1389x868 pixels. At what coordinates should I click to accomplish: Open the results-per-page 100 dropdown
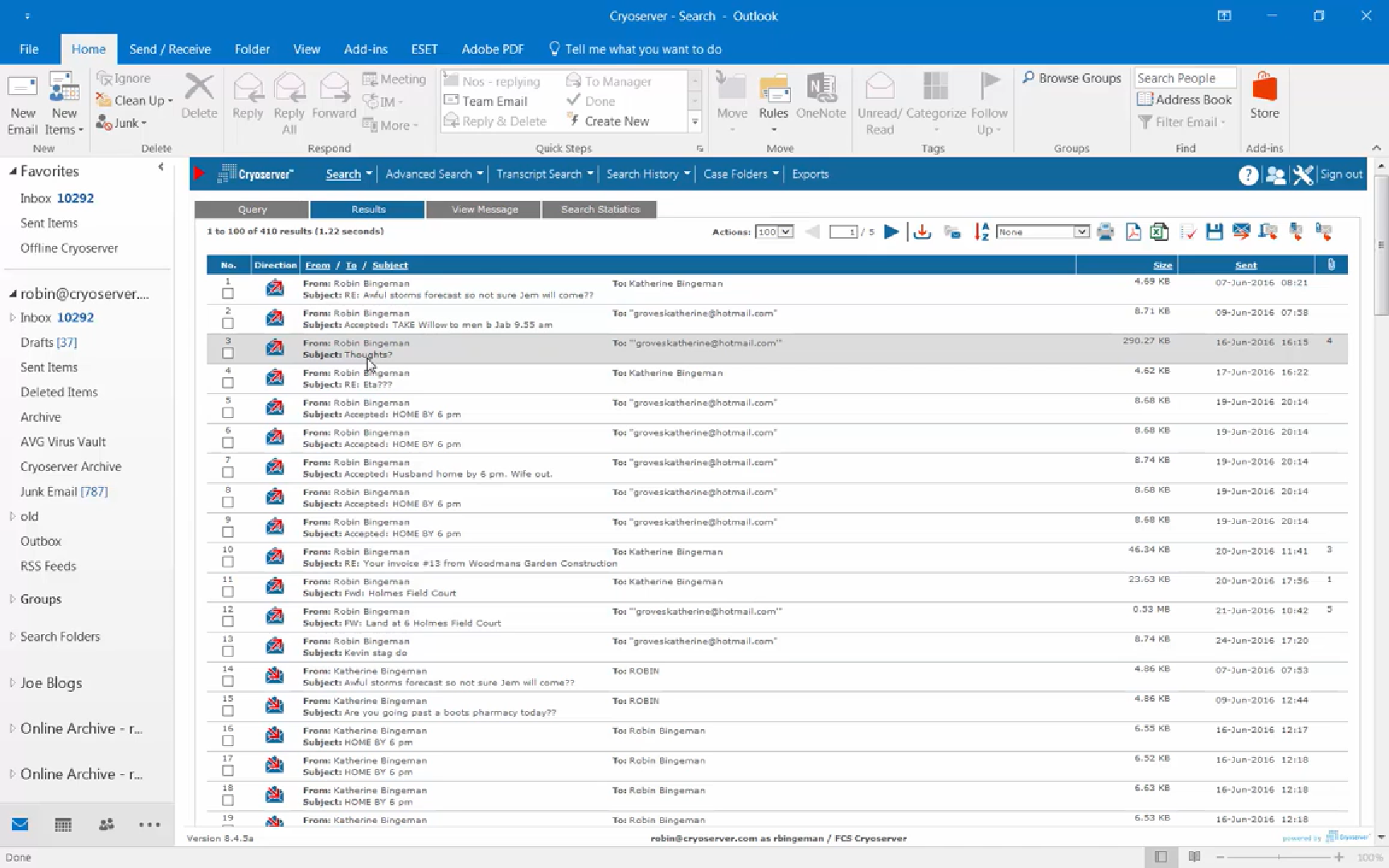pos(774,232)
